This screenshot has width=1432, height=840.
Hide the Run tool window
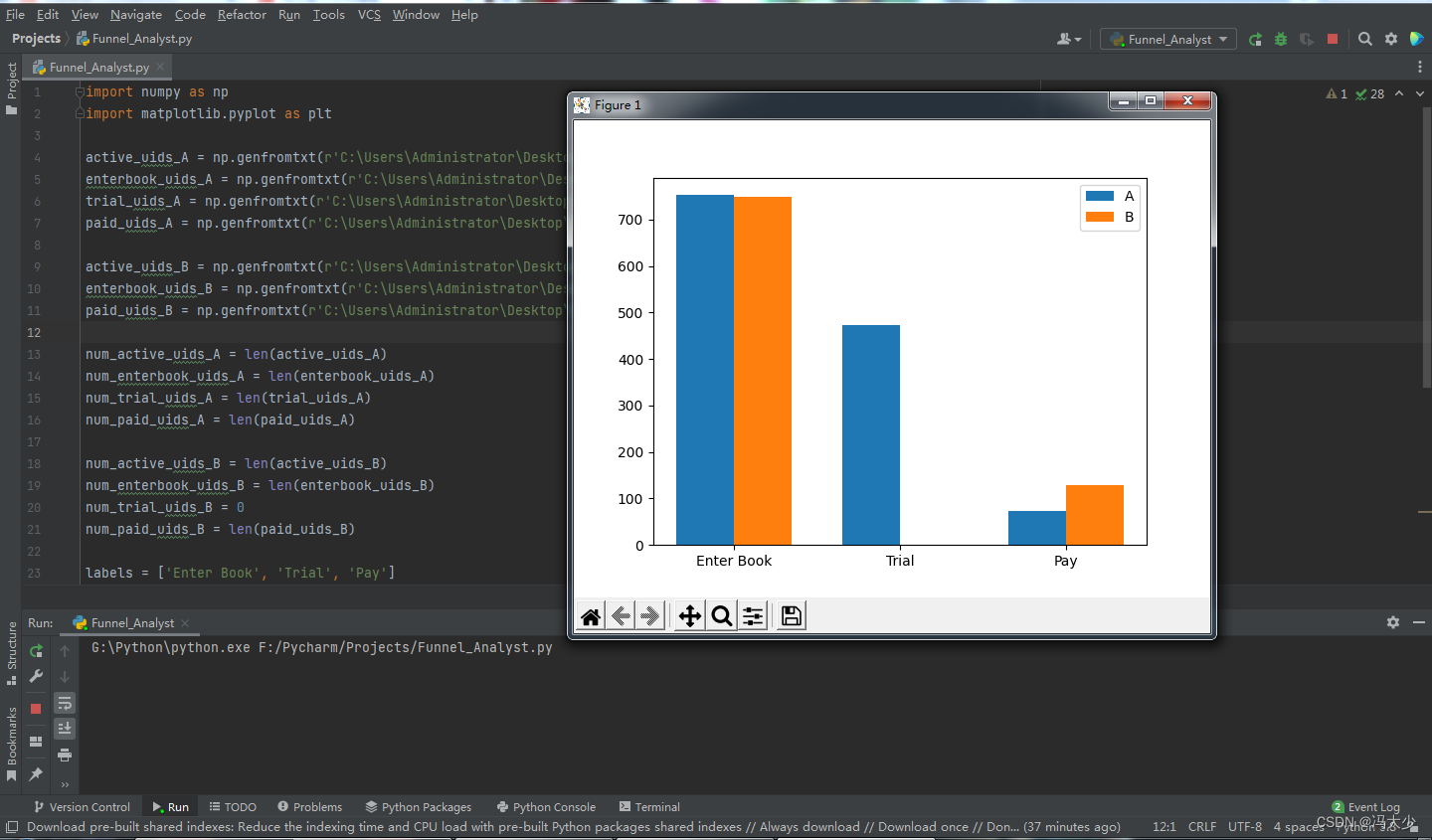[1419, 622]
